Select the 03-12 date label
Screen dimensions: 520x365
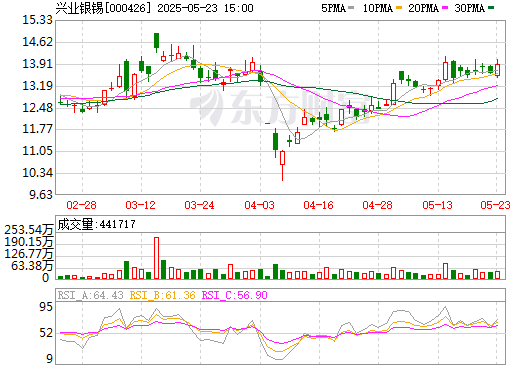pos(140,205)
